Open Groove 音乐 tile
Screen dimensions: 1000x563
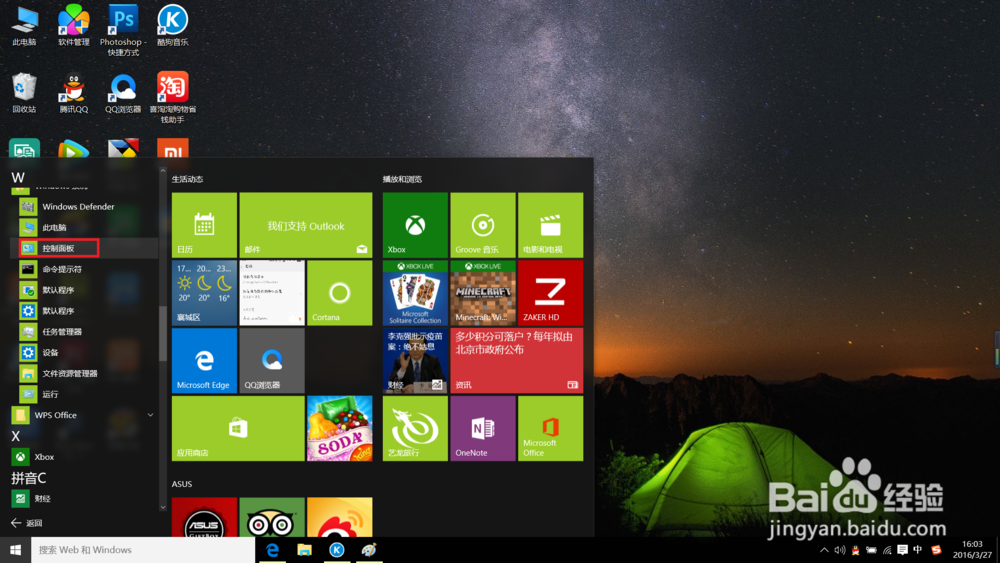pyautogui.click(x=483, y=225)
